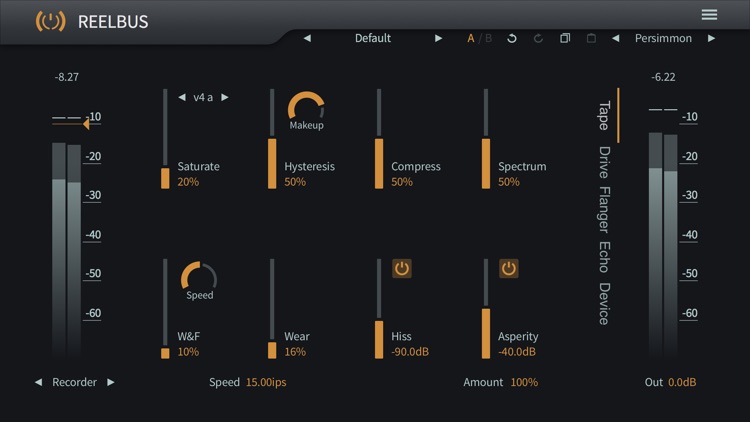Image resolution: width=750 pixels, height=422 pixels.
Task: Click the Spectrum 50% value
Action: [508, 182]
